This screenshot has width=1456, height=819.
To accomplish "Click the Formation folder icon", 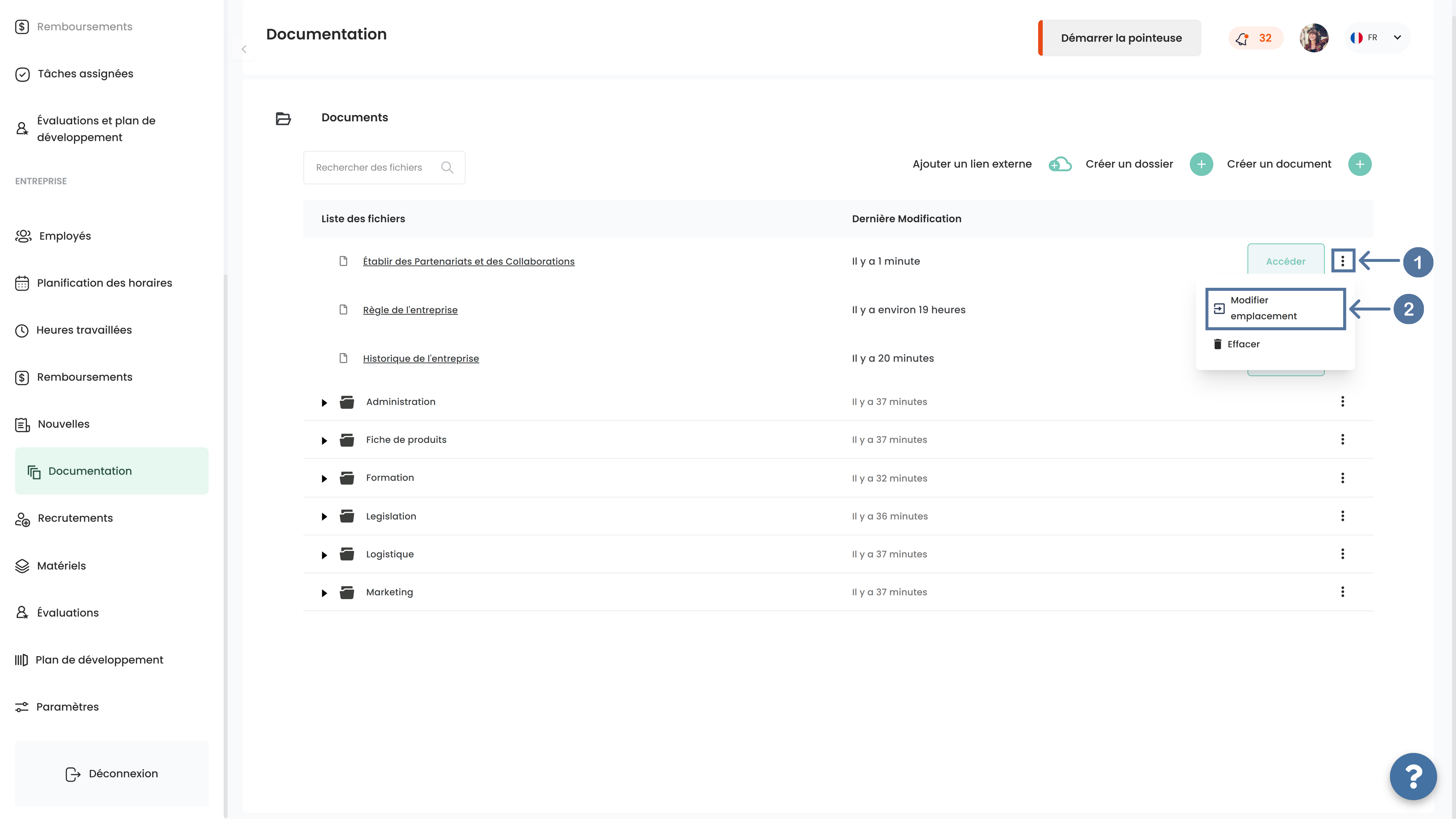I will tap(347, 478).
